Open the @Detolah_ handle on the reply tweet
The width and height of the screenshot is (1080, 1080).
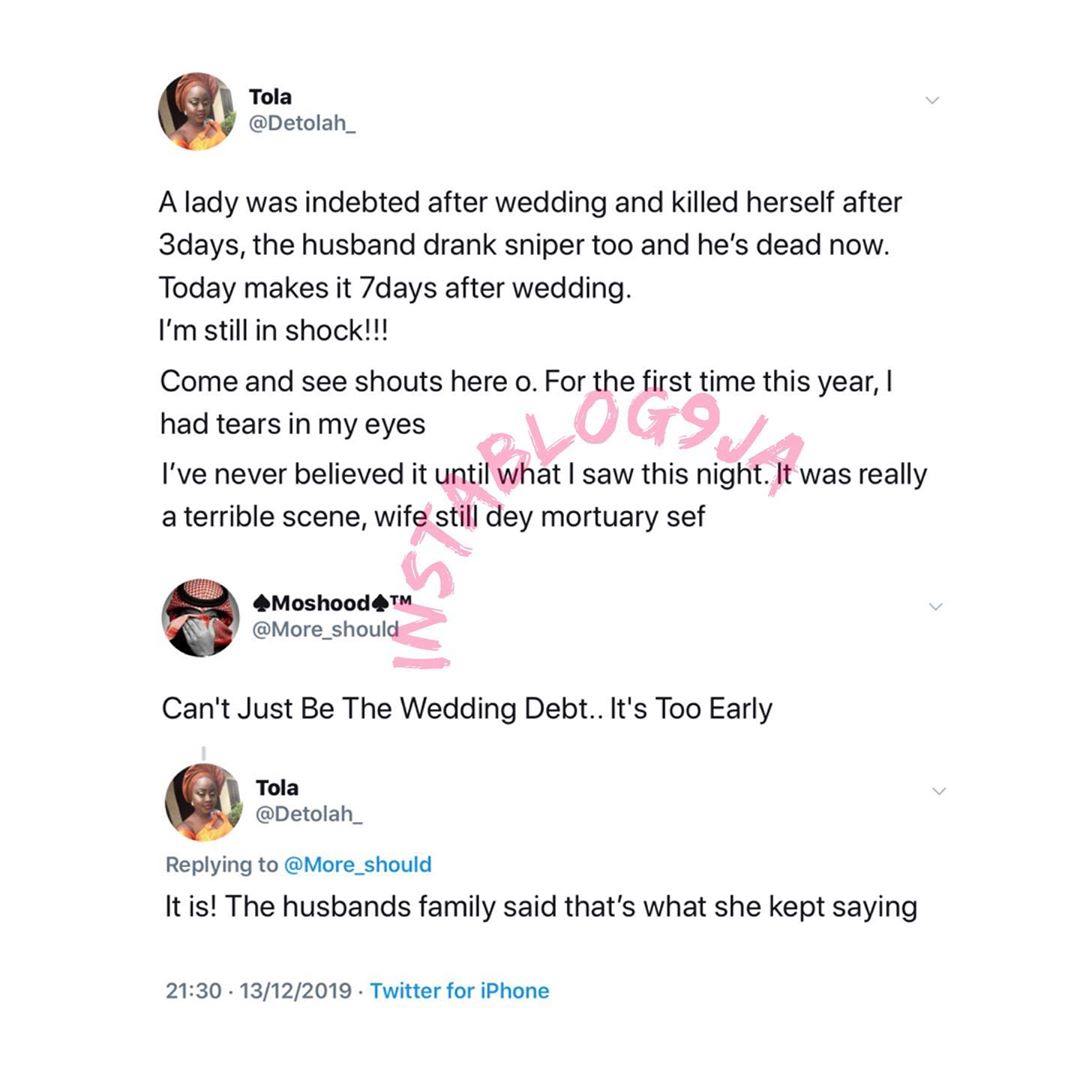click(308, 815)
